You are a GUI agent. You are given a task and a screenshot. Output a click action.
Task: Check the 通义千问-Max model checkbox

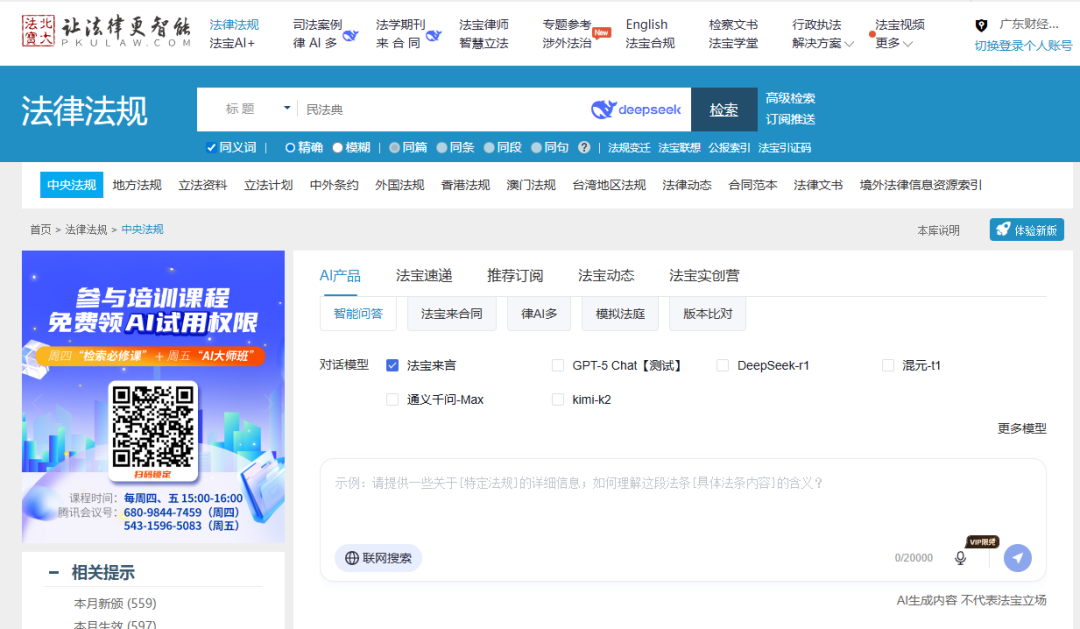(x=393, y=400)
